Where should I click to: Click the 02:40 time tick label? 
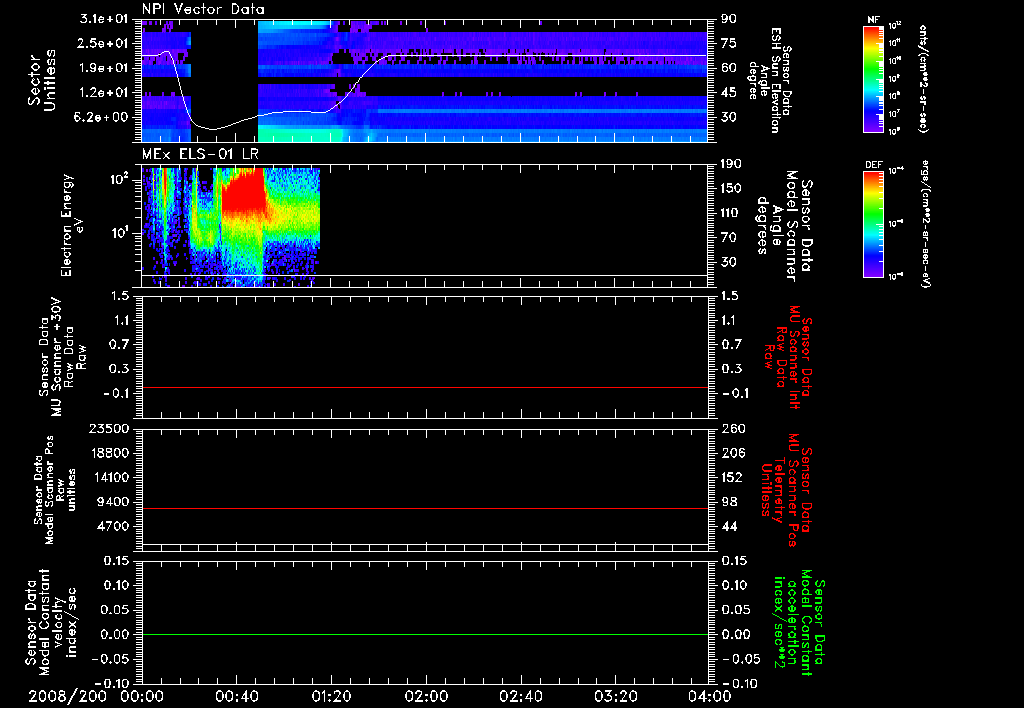point(520,696)
